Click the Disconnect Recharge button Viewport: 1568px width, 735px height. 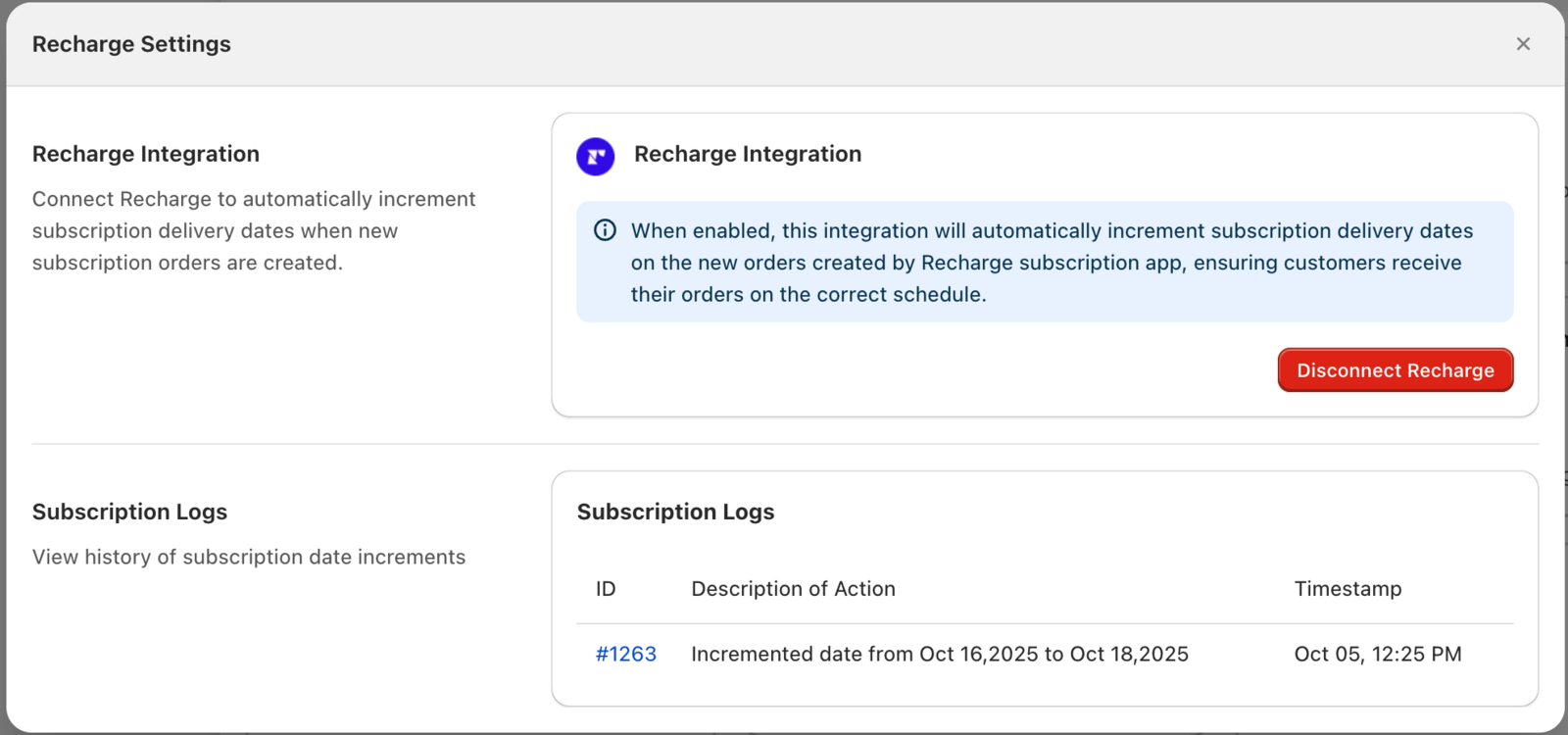tap(1396, 370)
